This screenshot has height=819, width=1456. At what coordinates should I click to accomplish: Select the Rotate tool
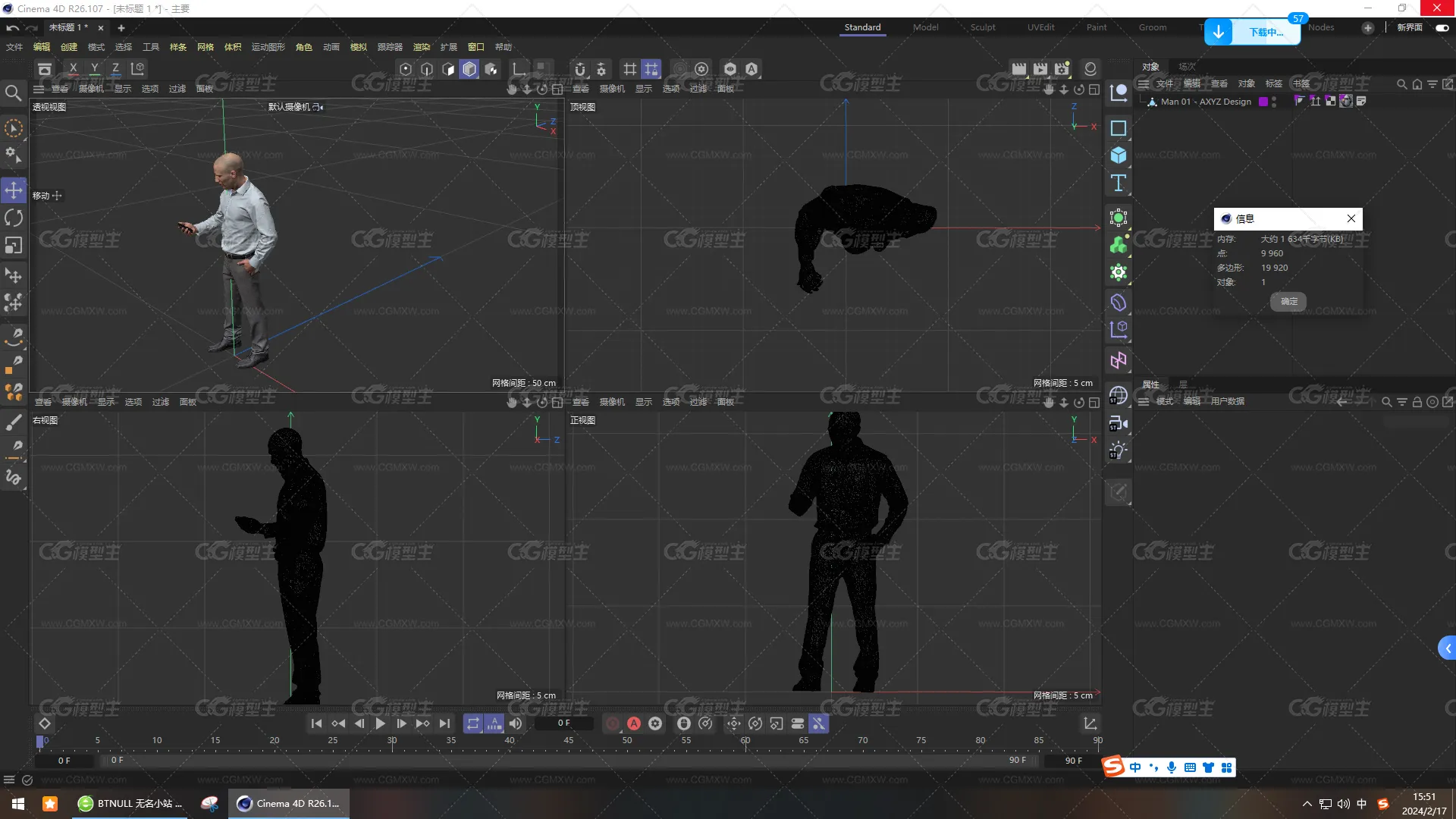point(14,218)
